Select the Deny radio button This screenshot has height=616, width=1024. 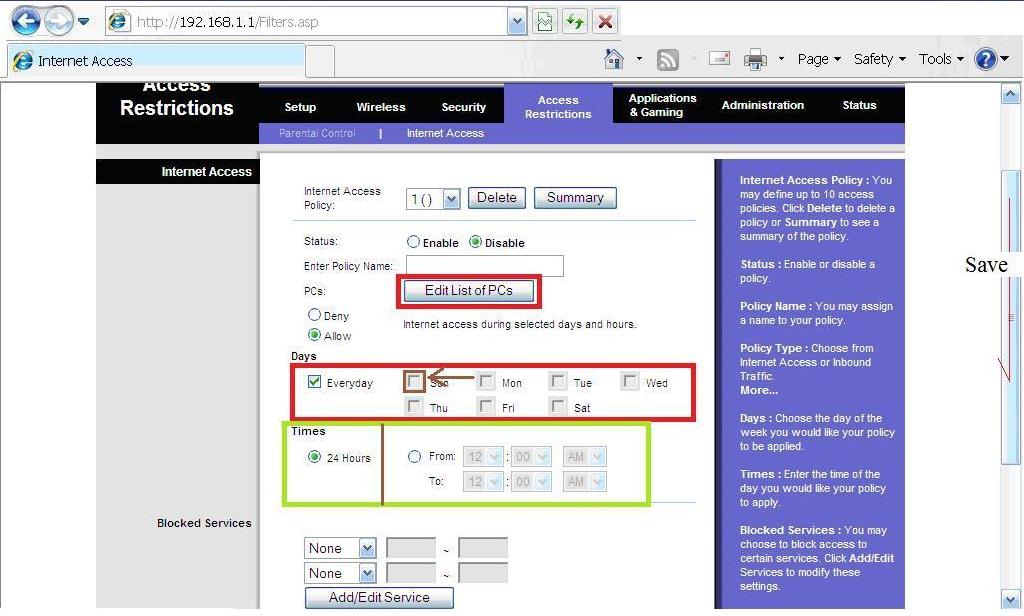314,315
